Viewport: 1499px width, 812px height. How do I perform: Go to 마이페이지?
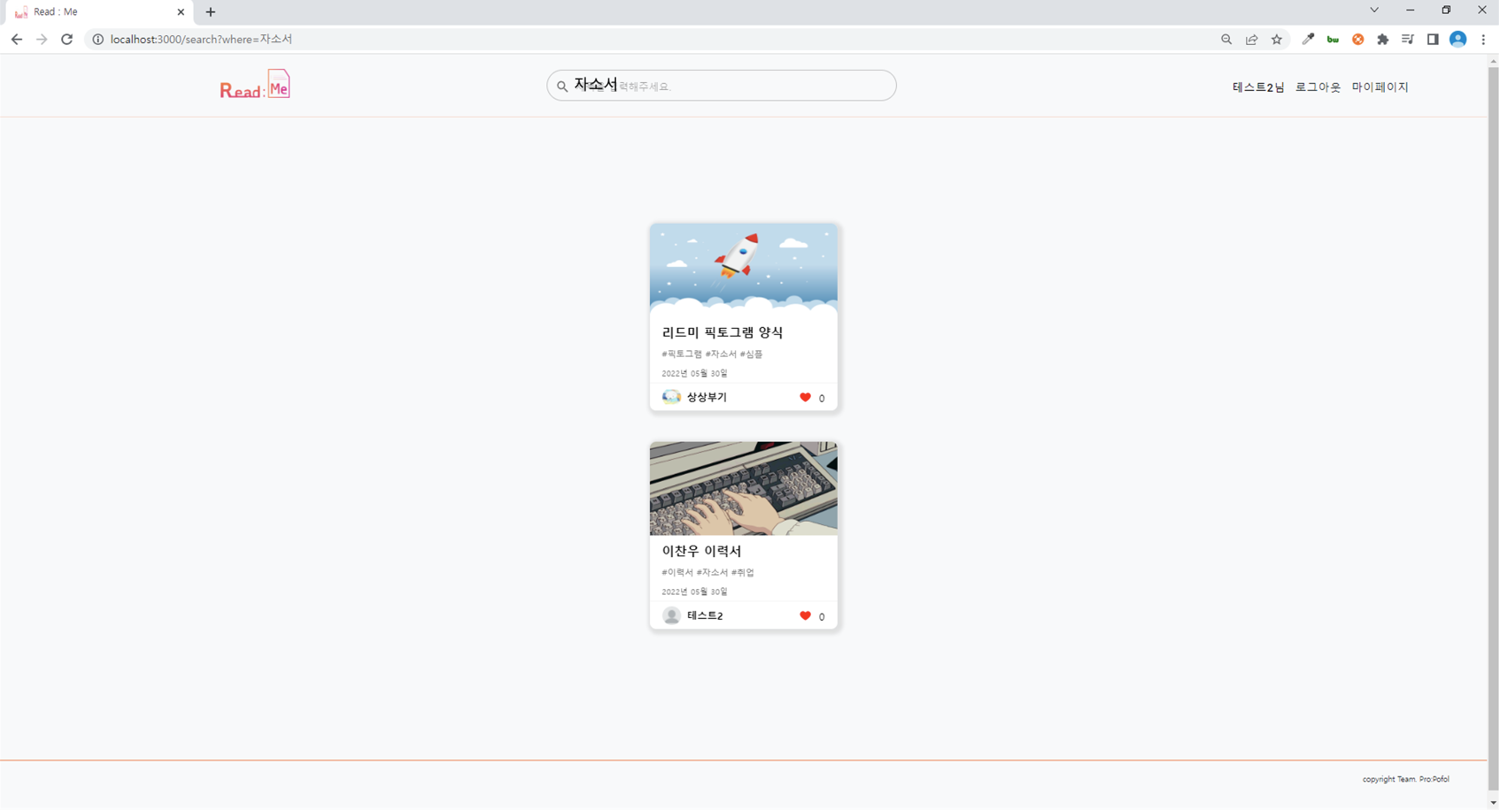pyautogui.click(x=1379, y=87)
